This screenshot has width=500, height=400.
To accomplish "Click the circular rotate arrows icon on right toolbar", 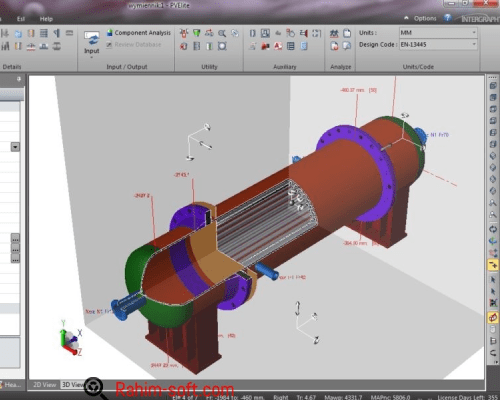I will point(493,229).
